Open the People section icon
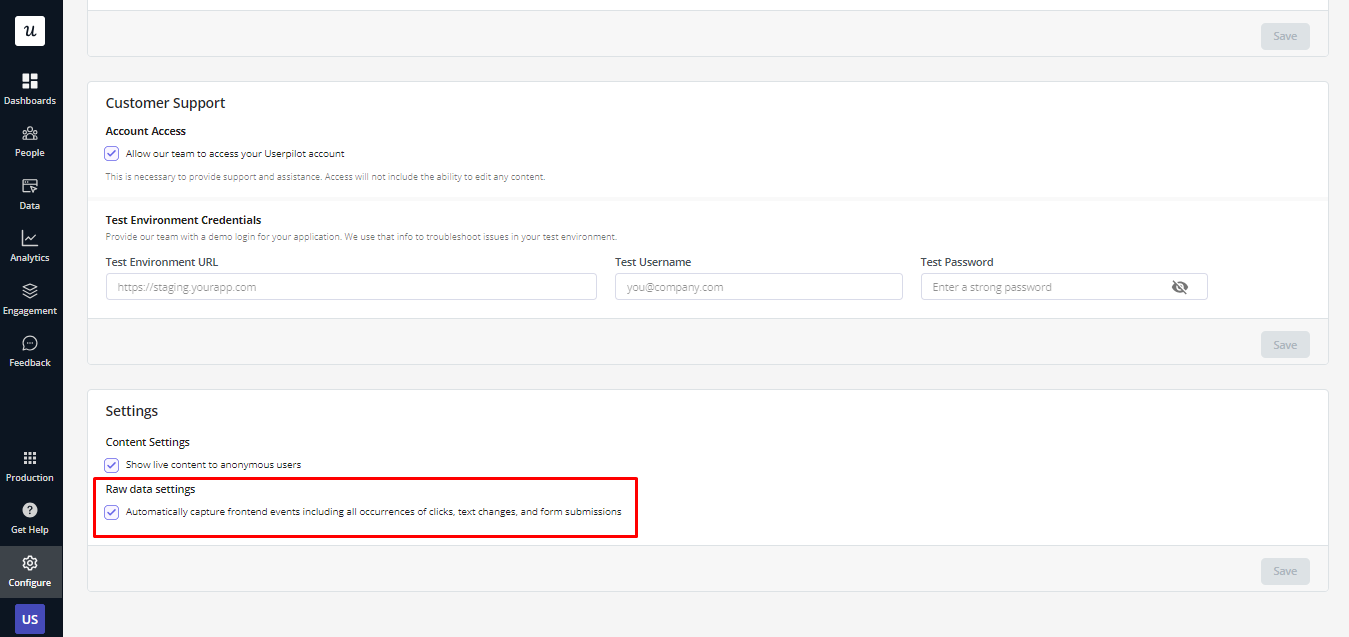Image resolution: width=1349 pixels, height=637 pixels. pyautogui.click(x=30, y=133)
